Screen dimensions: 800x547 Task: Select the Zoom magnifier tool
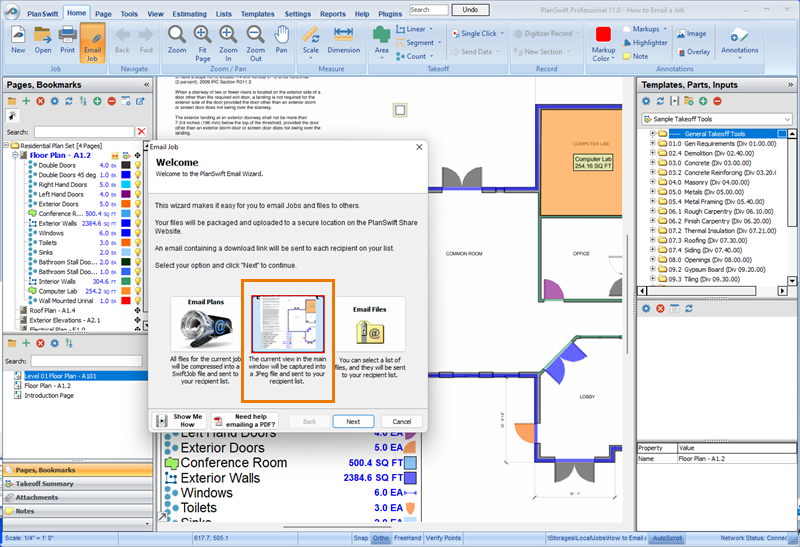point(177,40)
